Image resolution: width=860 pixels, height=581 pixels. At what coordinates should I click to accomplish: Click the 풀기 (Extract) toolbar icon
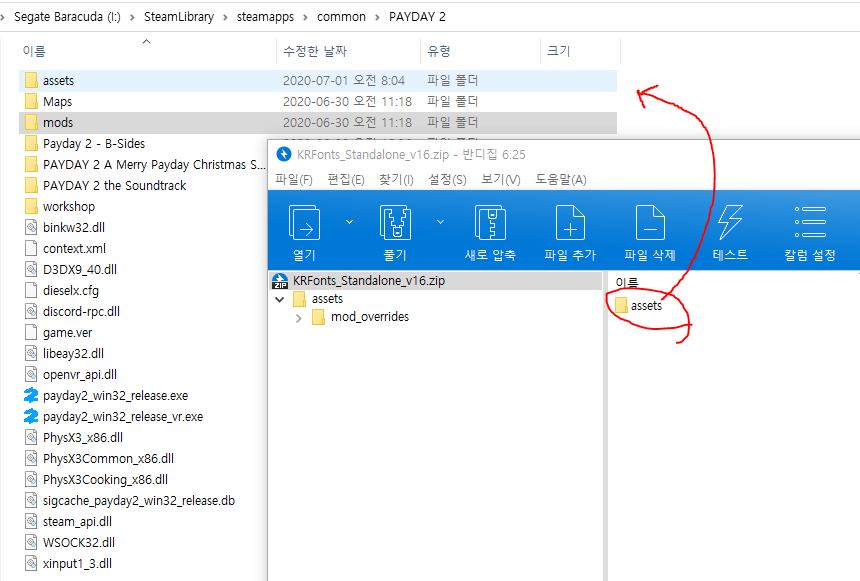[x=395, y=223]
